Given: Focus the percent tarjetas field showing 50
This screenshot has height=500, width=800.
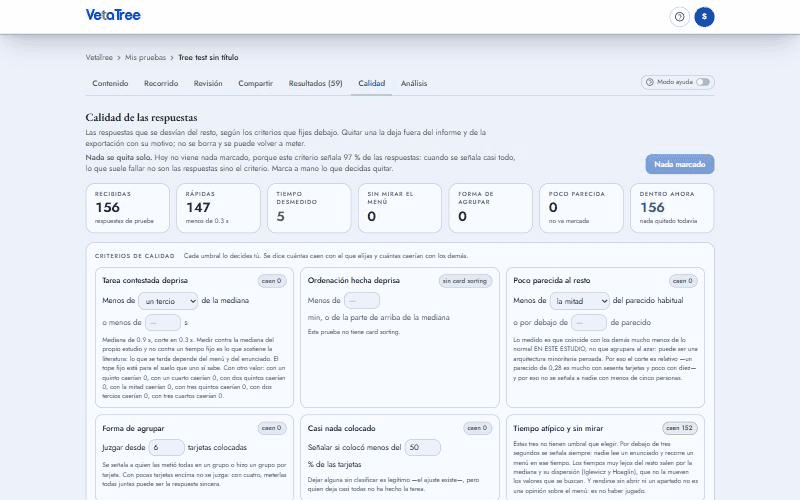Looking at the screenshot, I should point(423,447).
